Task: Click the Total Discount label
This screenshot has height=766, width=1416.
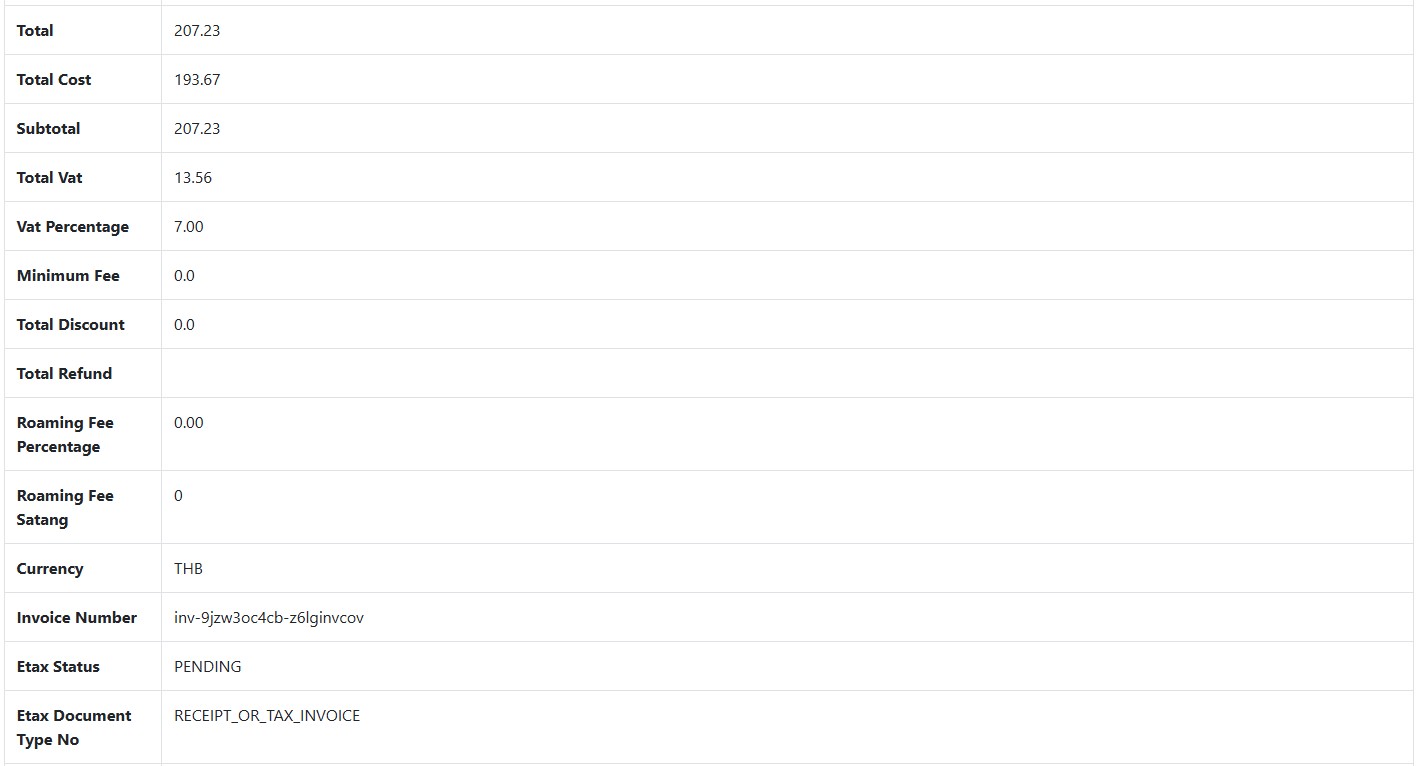Action: click(71, 325)
